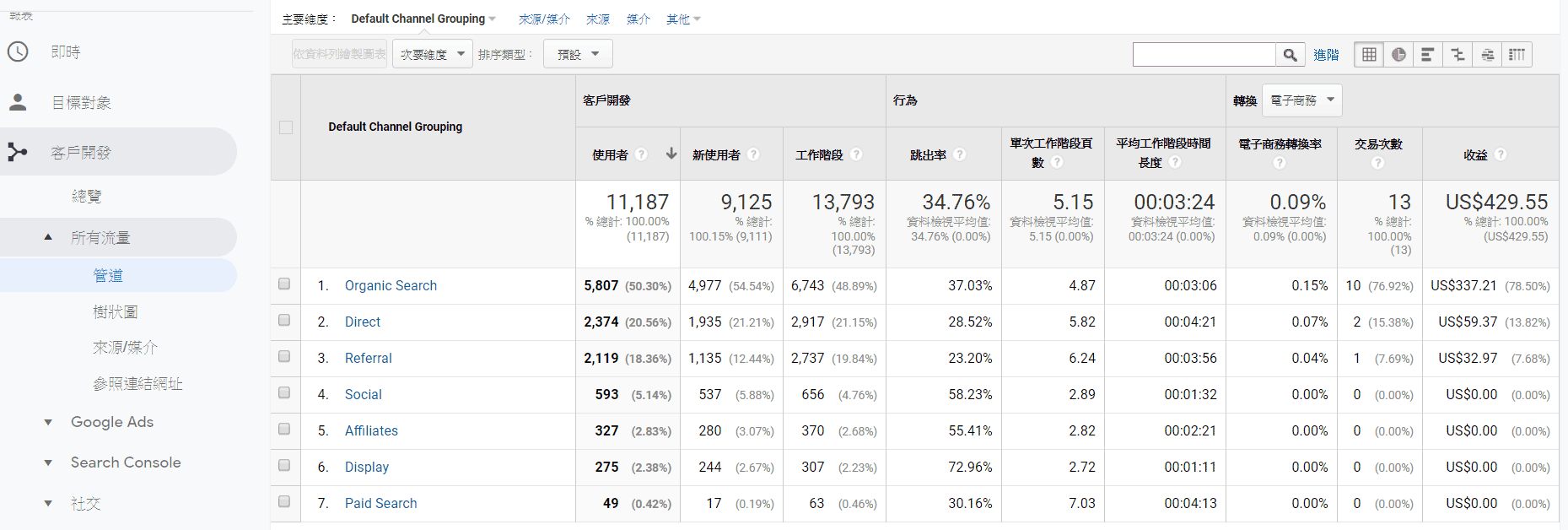Switch to the pie chart (percentage) view
The image size is (1568, 530).
(1398, 55)
